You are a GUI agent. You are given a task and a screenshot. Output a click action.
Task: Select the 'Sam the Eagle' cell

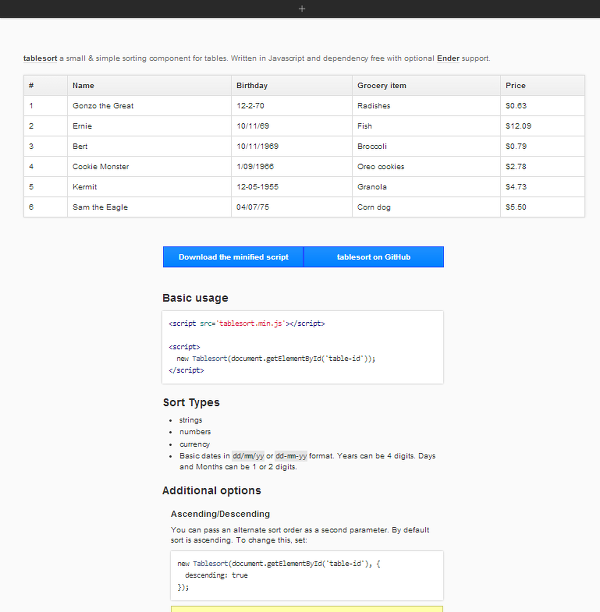pyautogui.click(x=150, y=207)
